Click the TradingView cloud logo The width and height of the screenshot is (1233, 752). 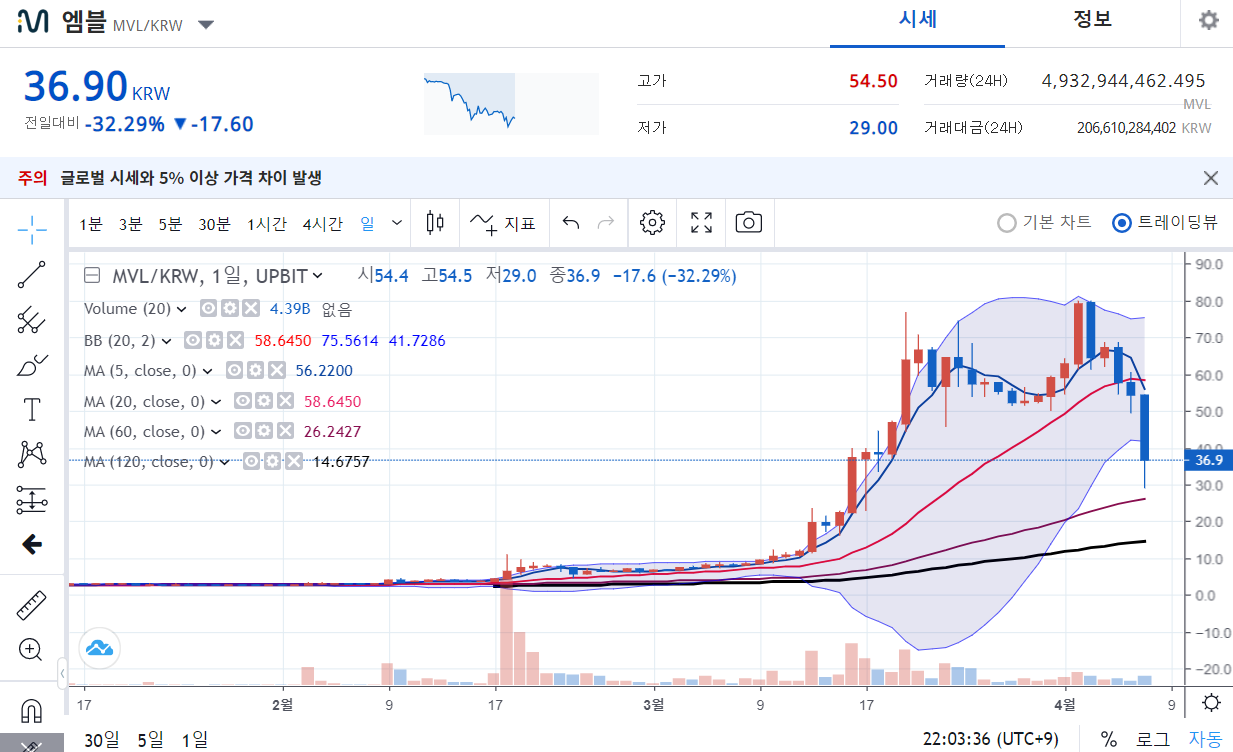tap(100, 648)
